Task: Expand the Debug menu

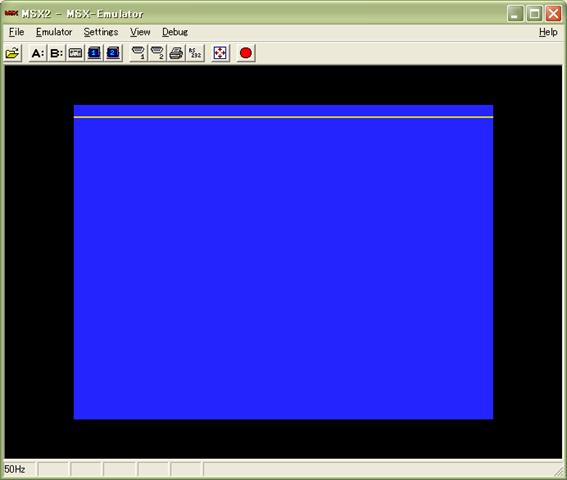Action: 175,32
